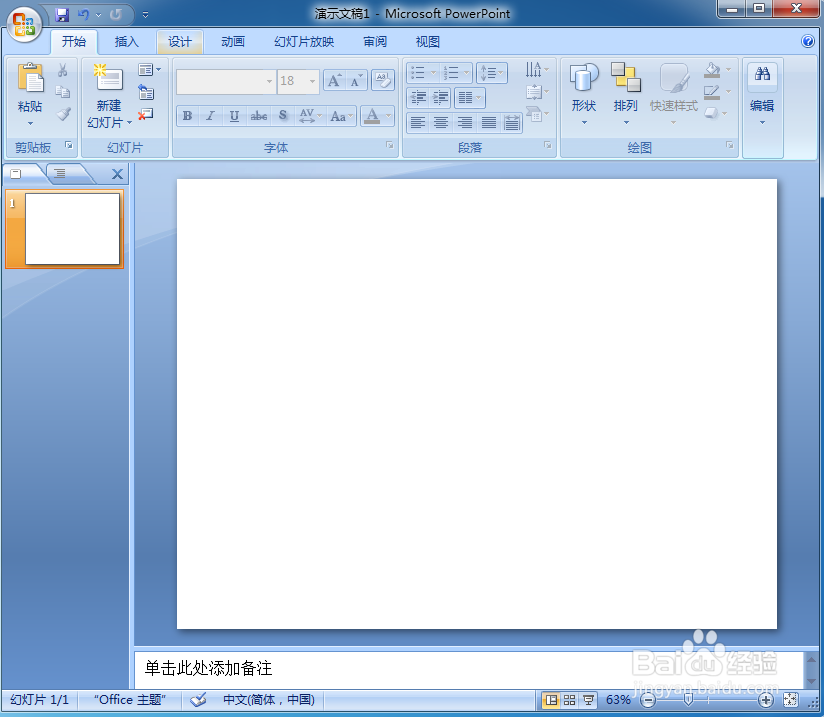Close the slides thumbnail pane
Screen dimensions: 824x717
pos(118,174)
